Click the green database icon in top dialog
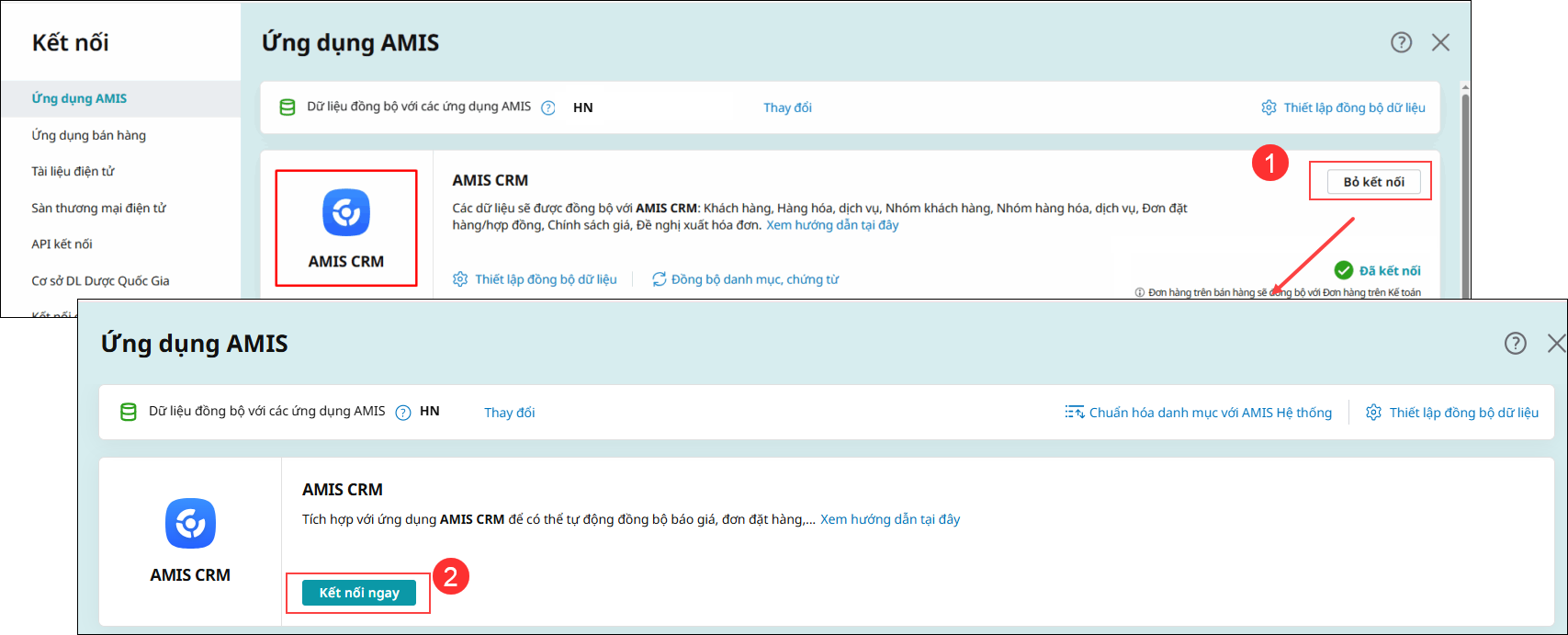Screen dimensions: 1568x635 [288, 108]
